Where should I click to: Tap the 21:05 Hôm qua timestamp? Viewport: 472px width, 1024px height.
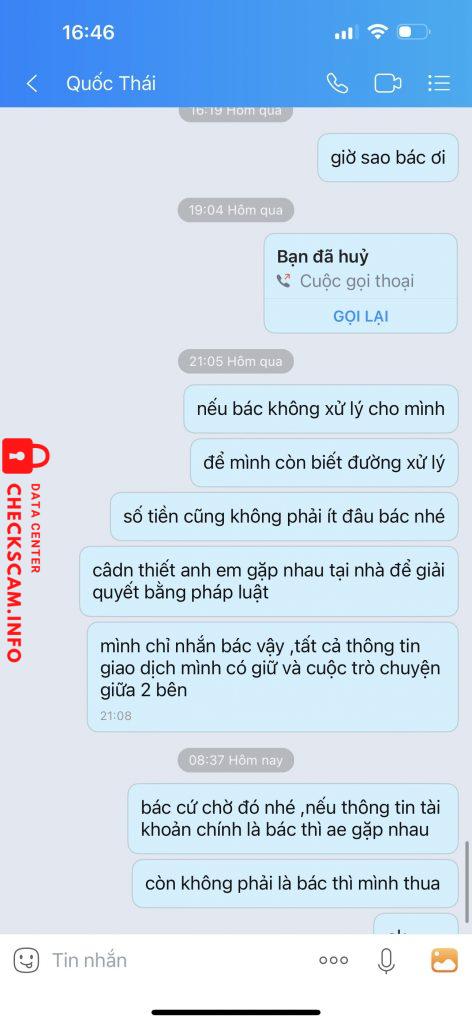(x=236, y=361)
